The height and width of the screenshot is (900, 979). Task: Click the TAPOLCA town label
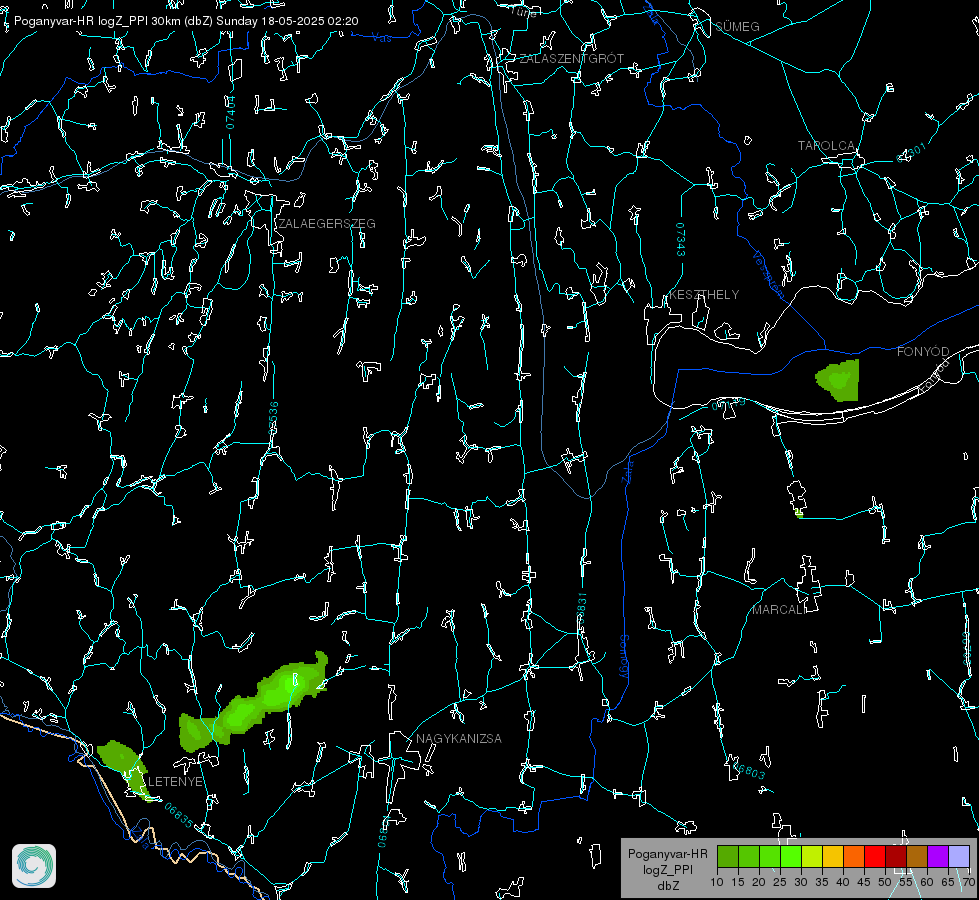[x=827, y=146]
